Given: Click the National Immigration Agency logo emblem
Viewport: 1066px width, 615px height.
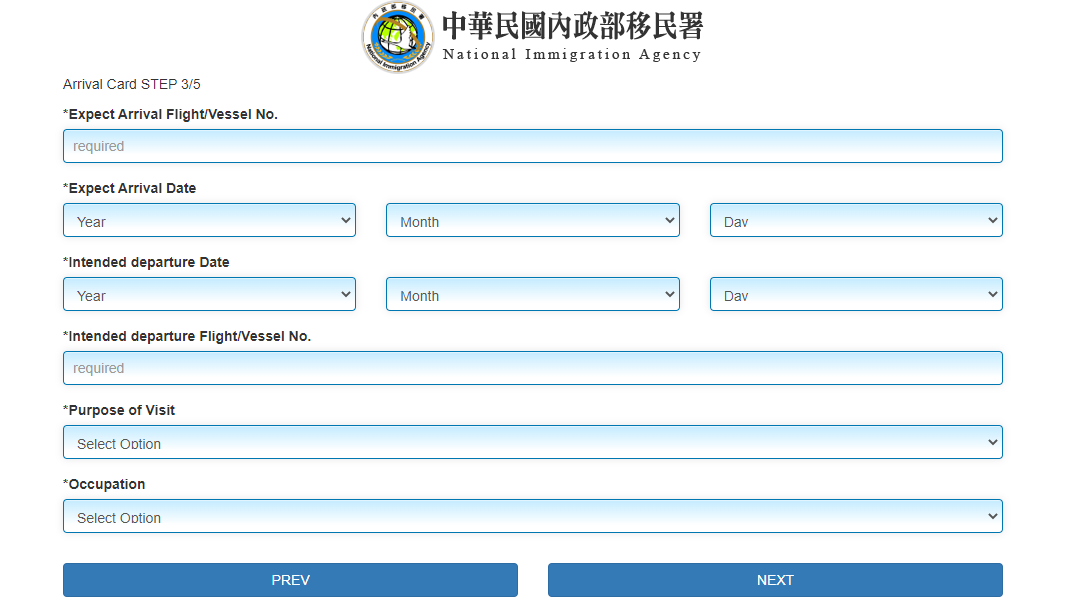Looking at the screenshot, I should [398, 38].
